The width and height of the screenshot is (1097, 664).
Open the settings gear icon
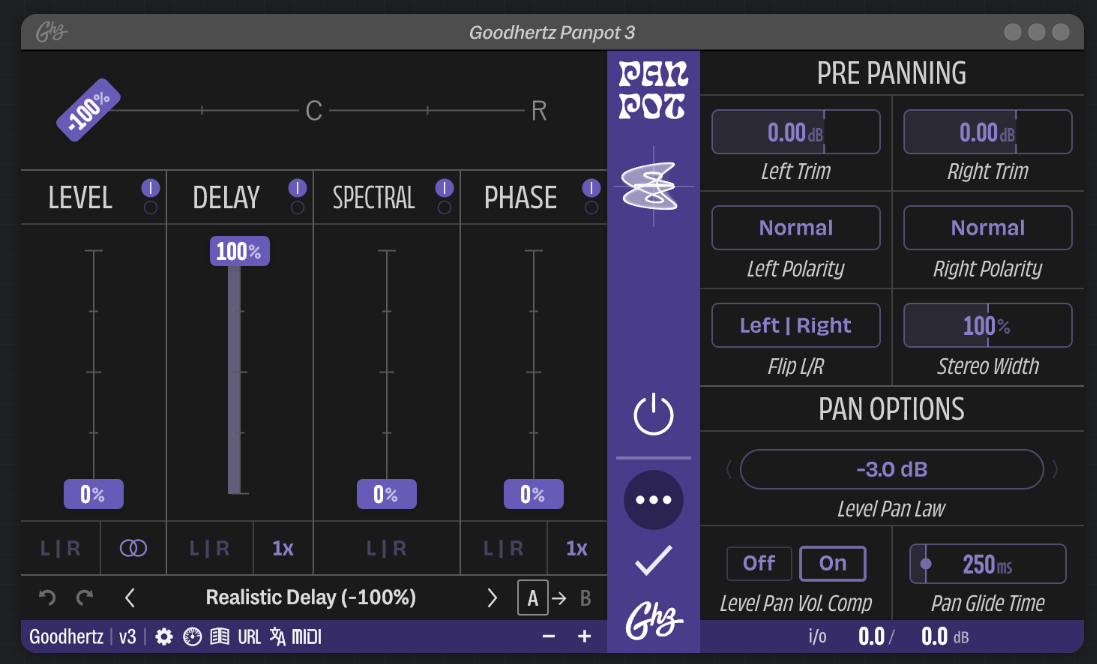(x=163, y=636)
